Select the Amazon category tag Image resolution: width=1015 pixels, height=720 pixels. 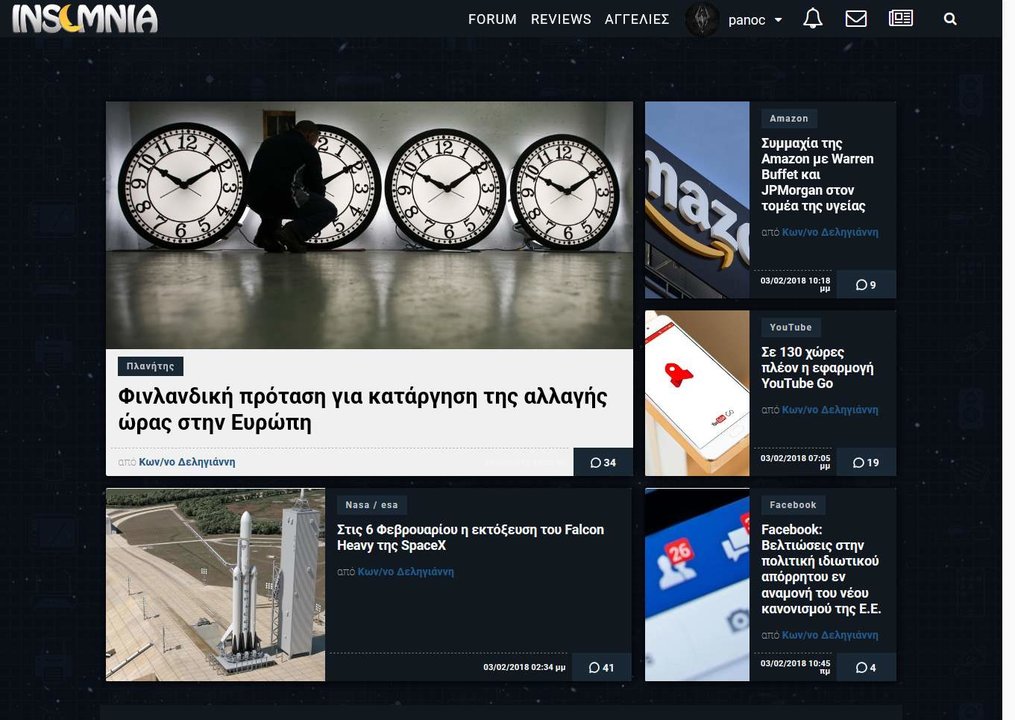pyautogui.click(x=789, y=118)
